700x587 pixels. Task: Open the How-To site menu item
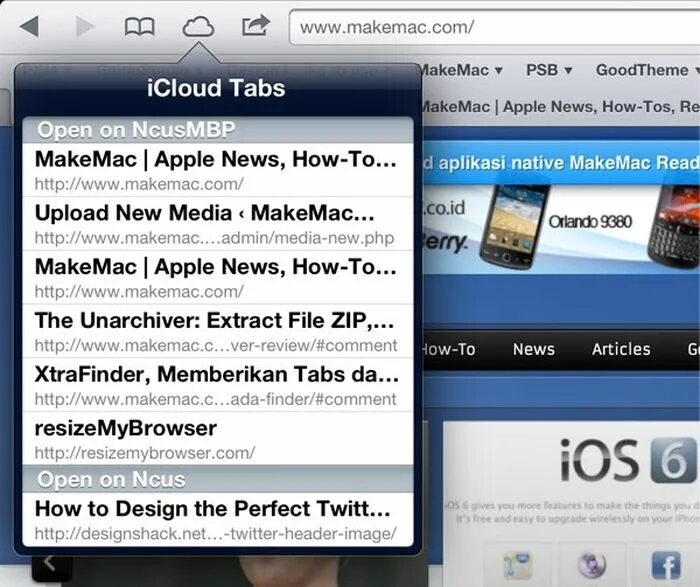click(449, 349)
